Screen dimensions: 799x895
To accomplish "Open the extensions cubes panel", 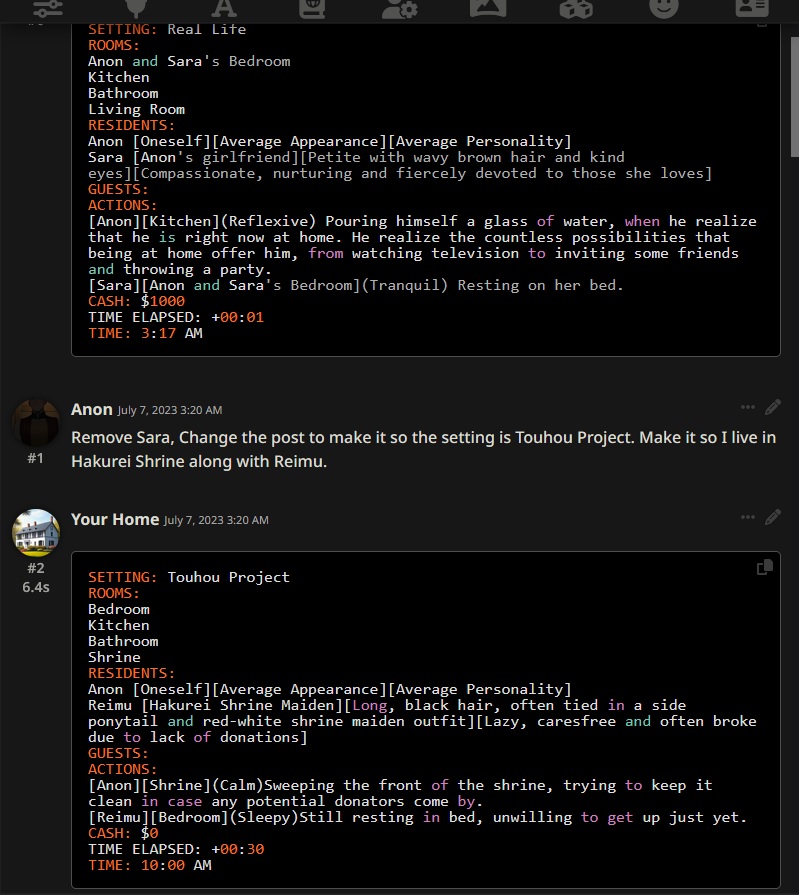I will point(575,9).
